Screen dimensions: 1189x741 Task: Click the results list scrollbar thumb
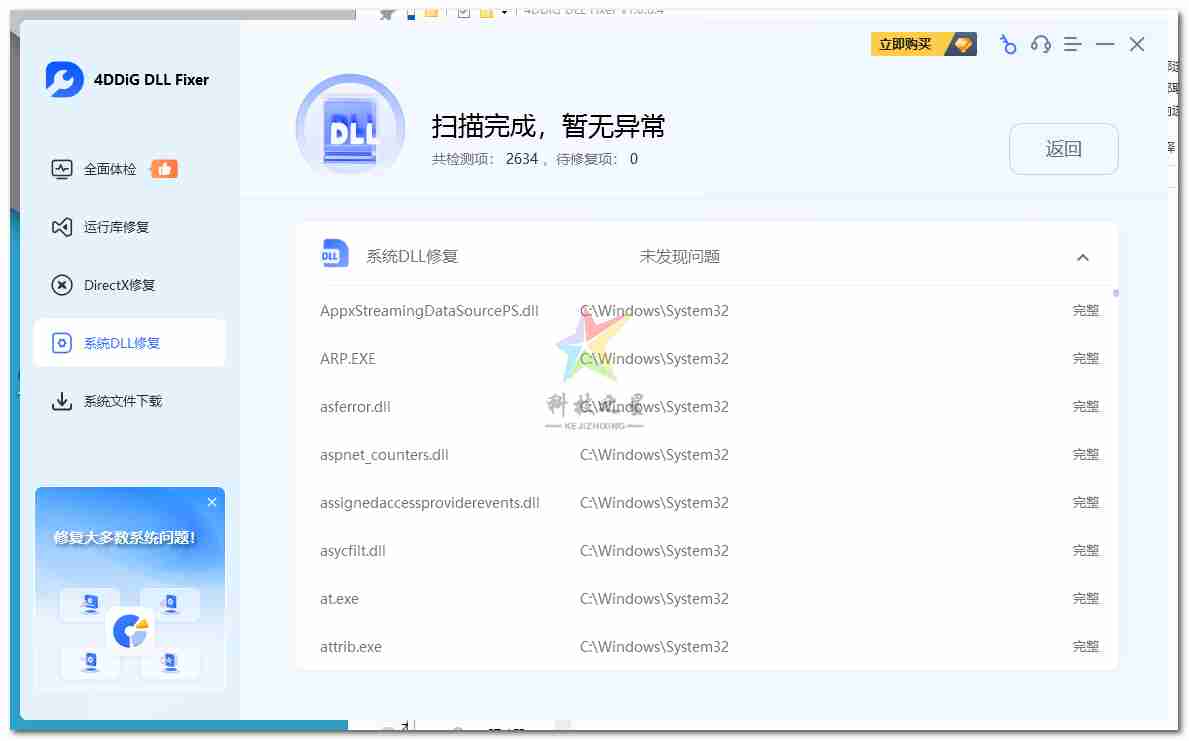(1116, 293)
